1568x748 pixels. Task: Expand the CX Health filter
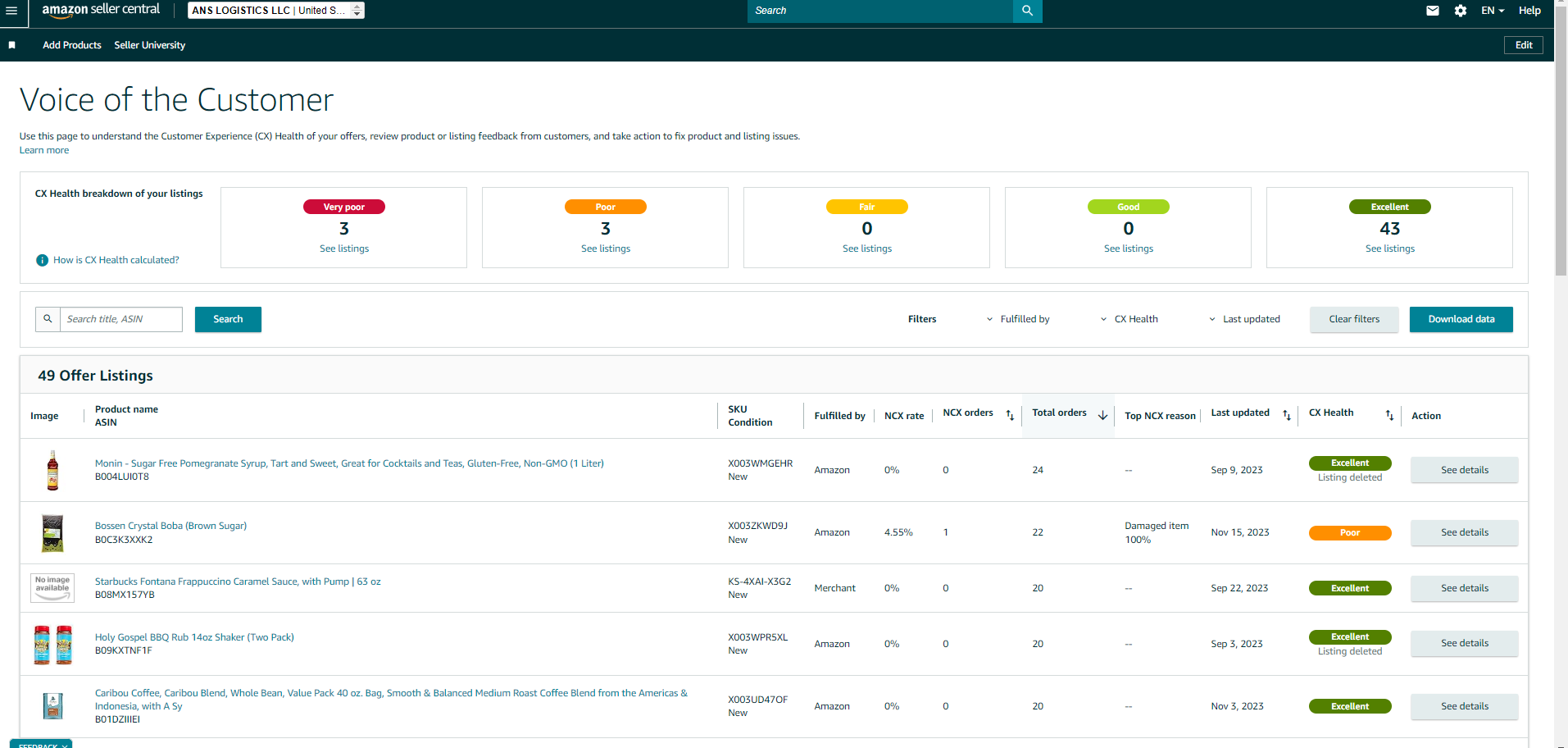[1129, 319]
